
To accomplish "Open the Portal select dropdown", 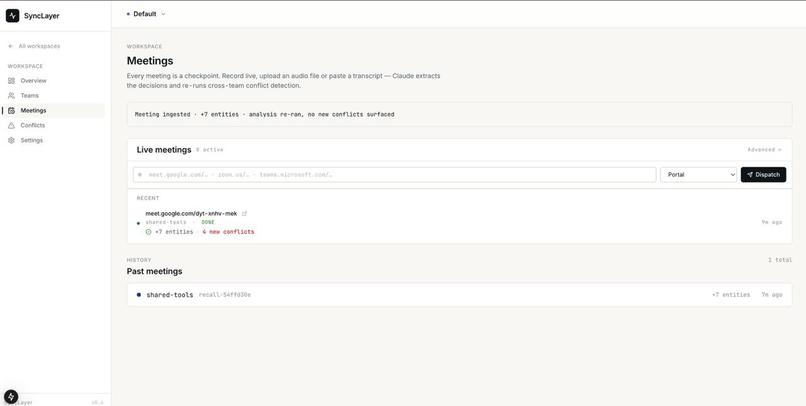I will pos(698,175).
